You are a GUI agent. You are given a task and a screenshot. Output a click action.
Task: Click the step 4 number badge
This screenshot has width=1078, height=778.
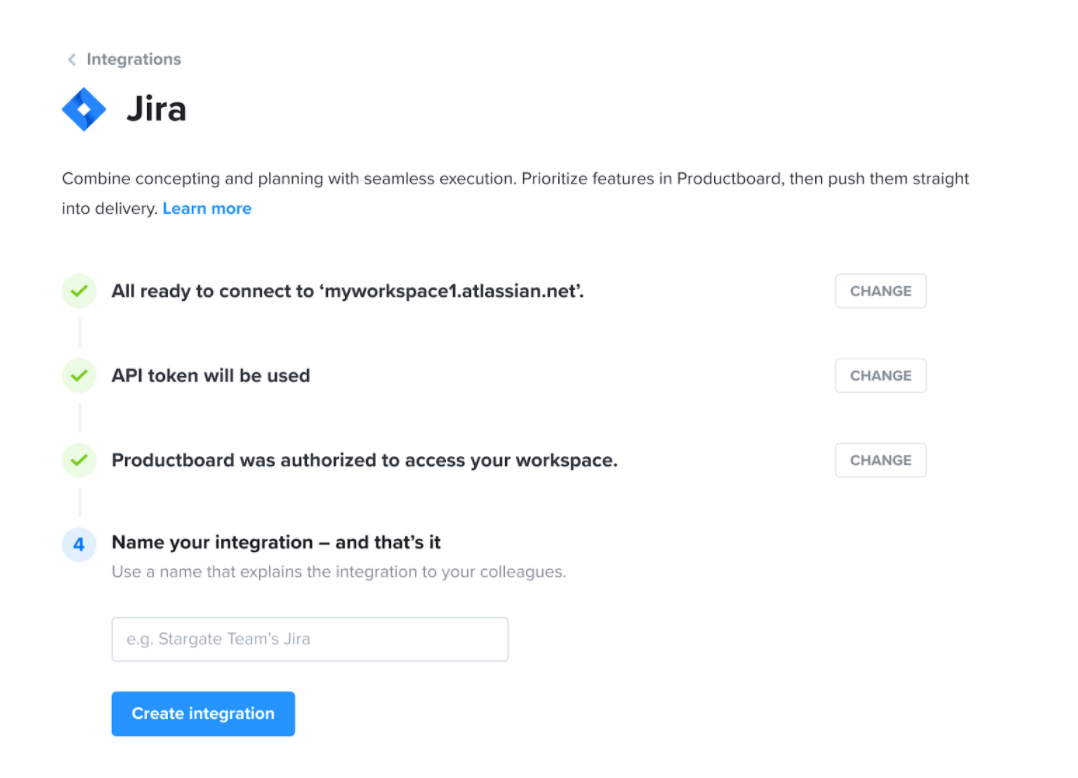[79, 544]
